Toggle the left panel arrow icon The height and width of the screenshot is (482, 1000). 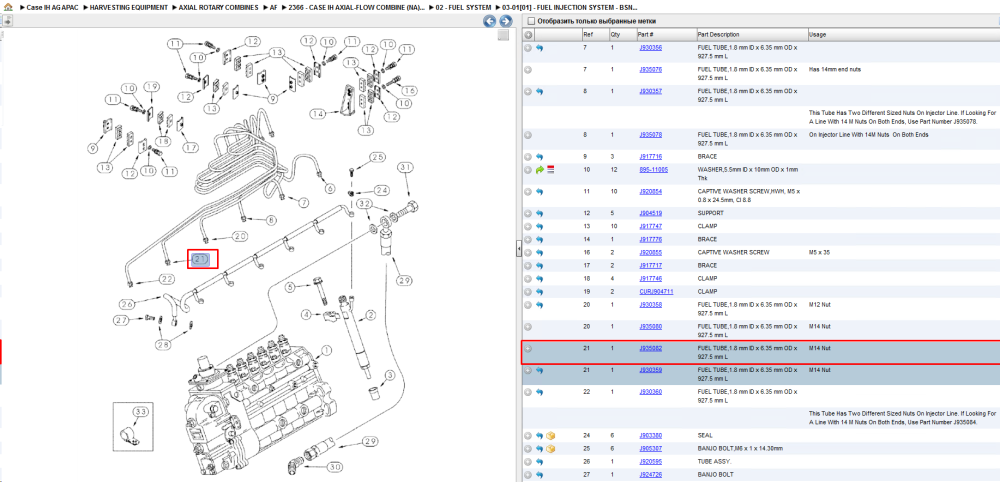[x=6, y=21]
